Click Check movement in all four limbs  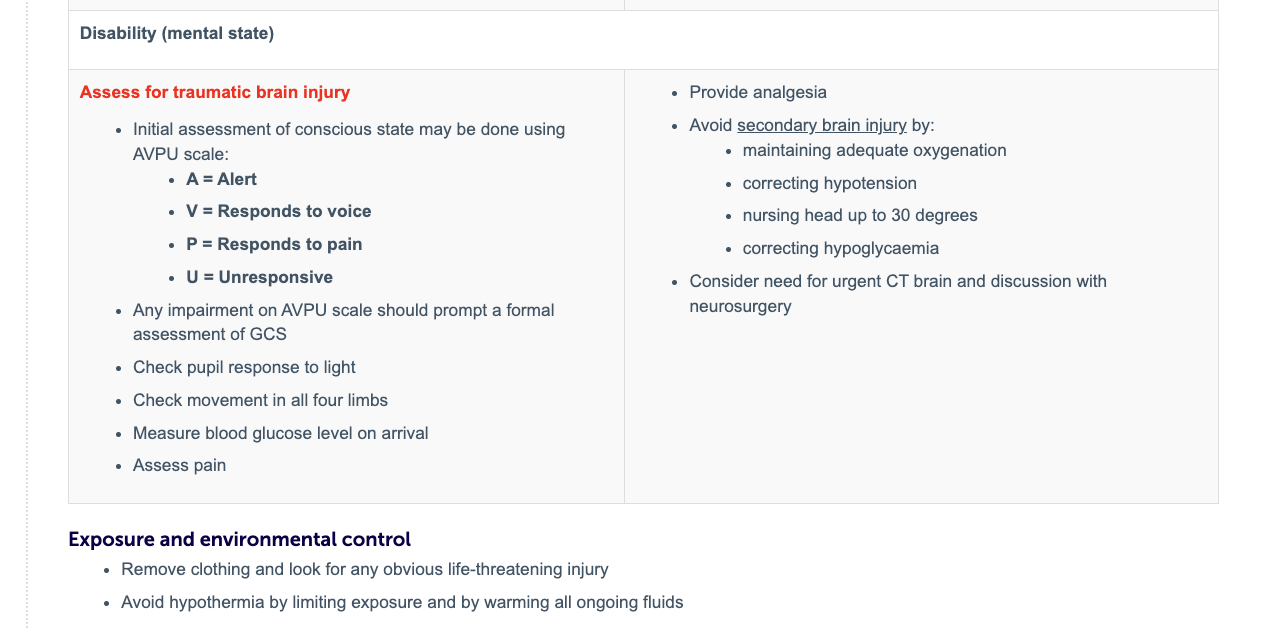click(260, 400)
